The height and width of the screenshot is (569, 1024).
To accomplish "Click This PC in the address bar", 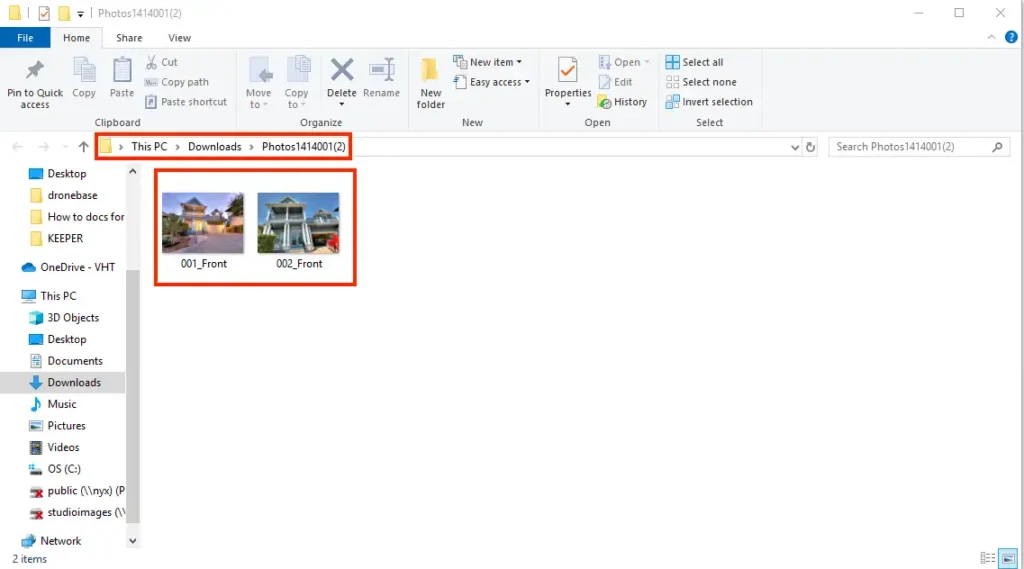I will [x=149, y=147].
